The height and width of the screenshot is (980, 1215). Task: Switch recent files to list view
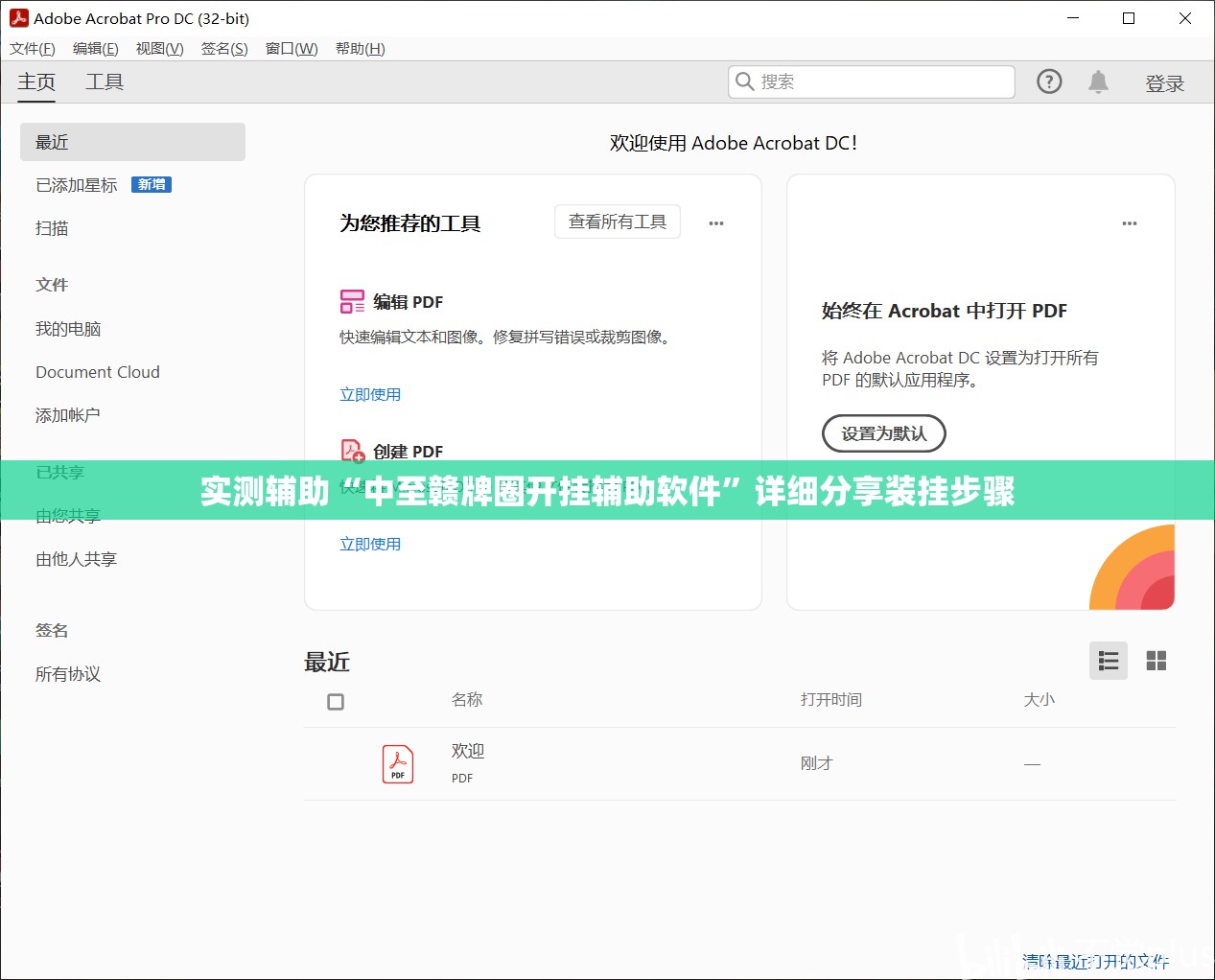click(1109, 661)
